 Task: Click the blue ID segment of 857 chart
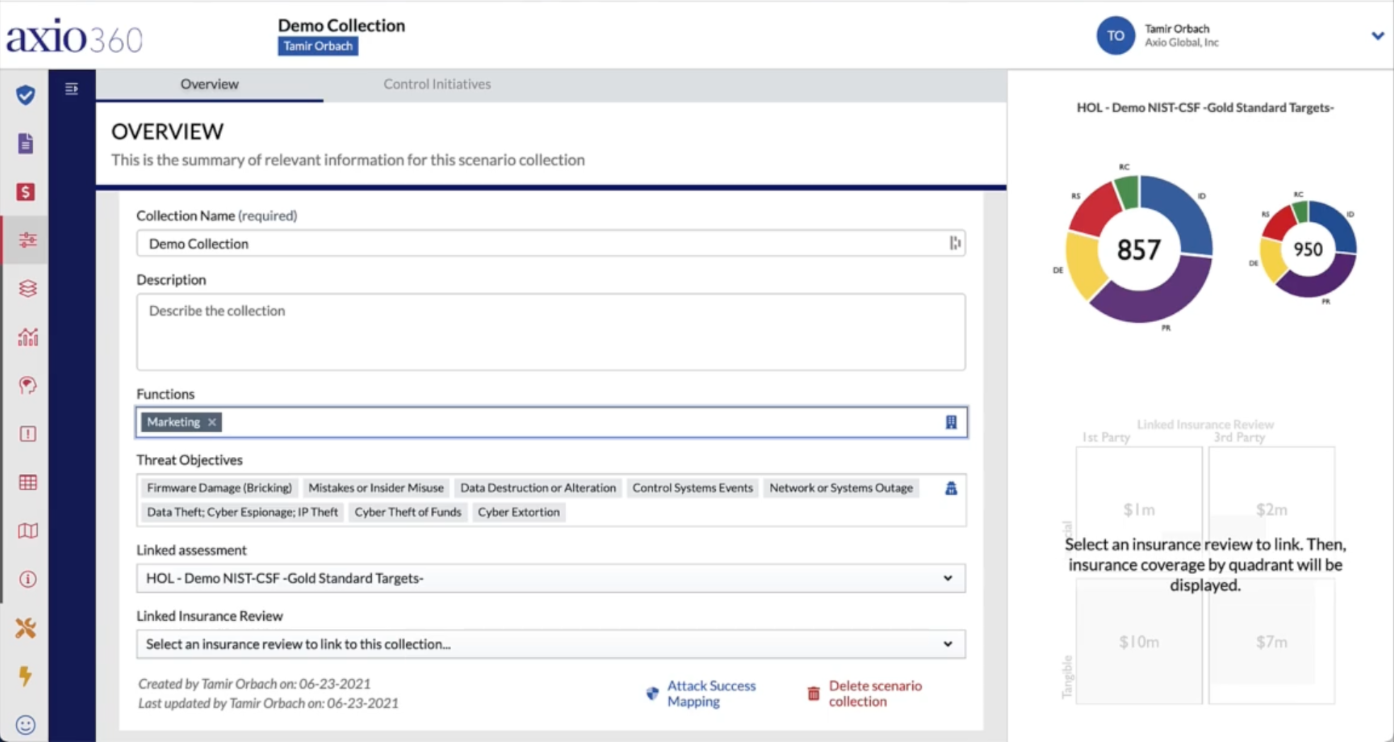(1185, 215)
